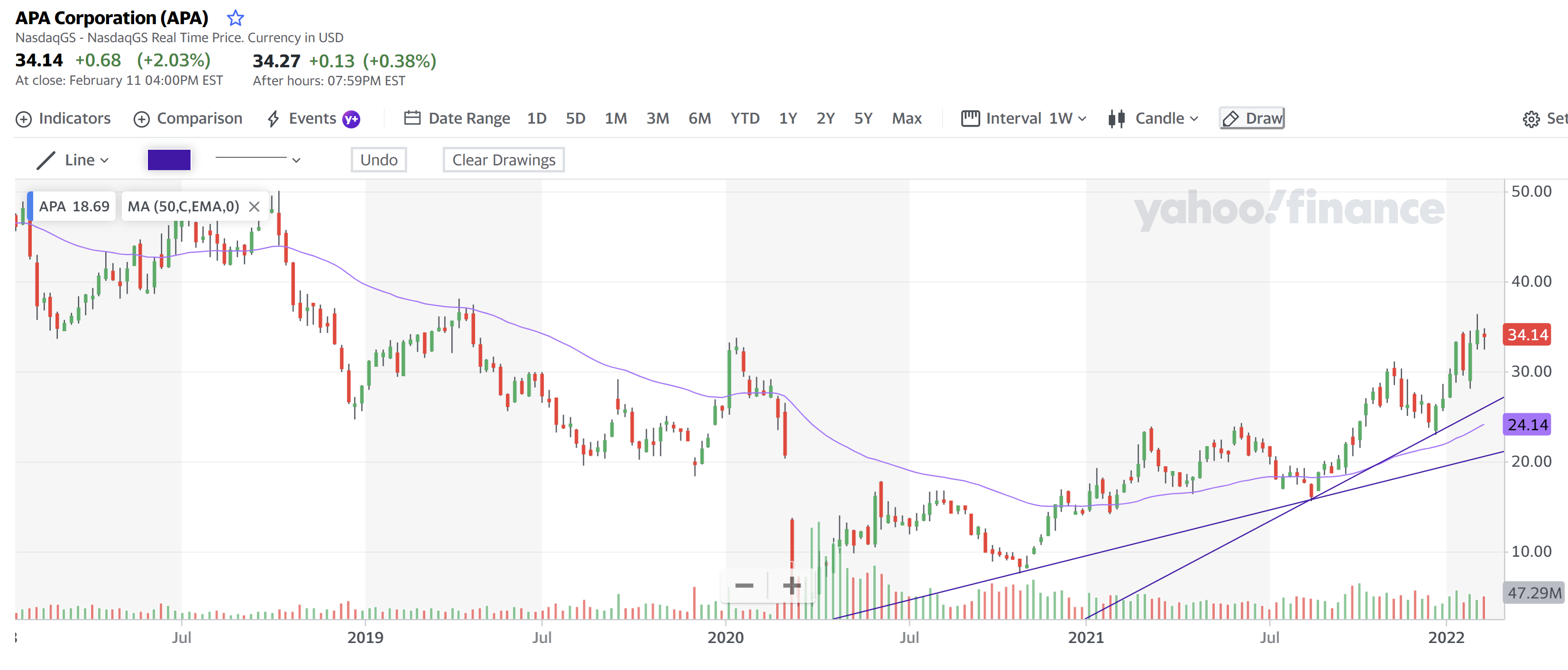The image size is (1568, 670).
Task: Click the 2022 label on time axis
Action: coord(1446,638)
